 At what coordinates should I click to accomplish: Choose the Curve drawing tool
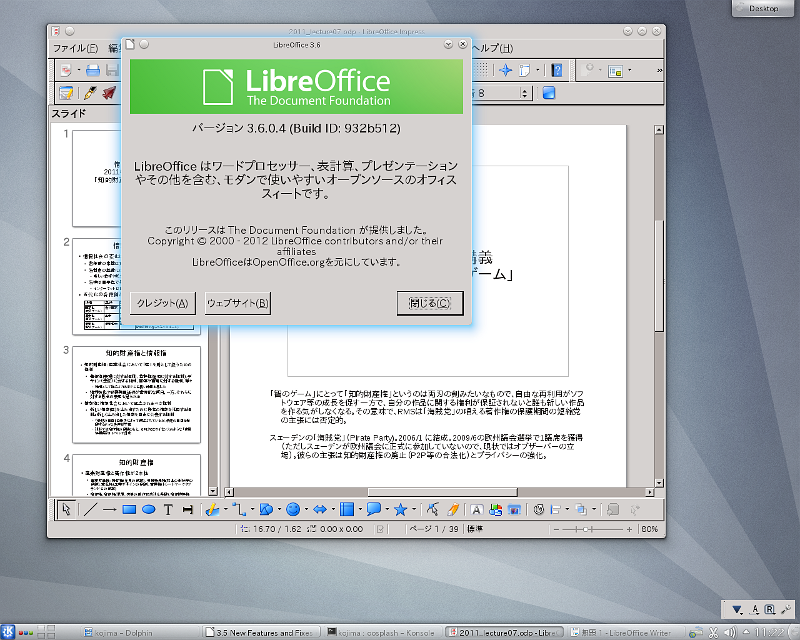(x=212, y=509)
